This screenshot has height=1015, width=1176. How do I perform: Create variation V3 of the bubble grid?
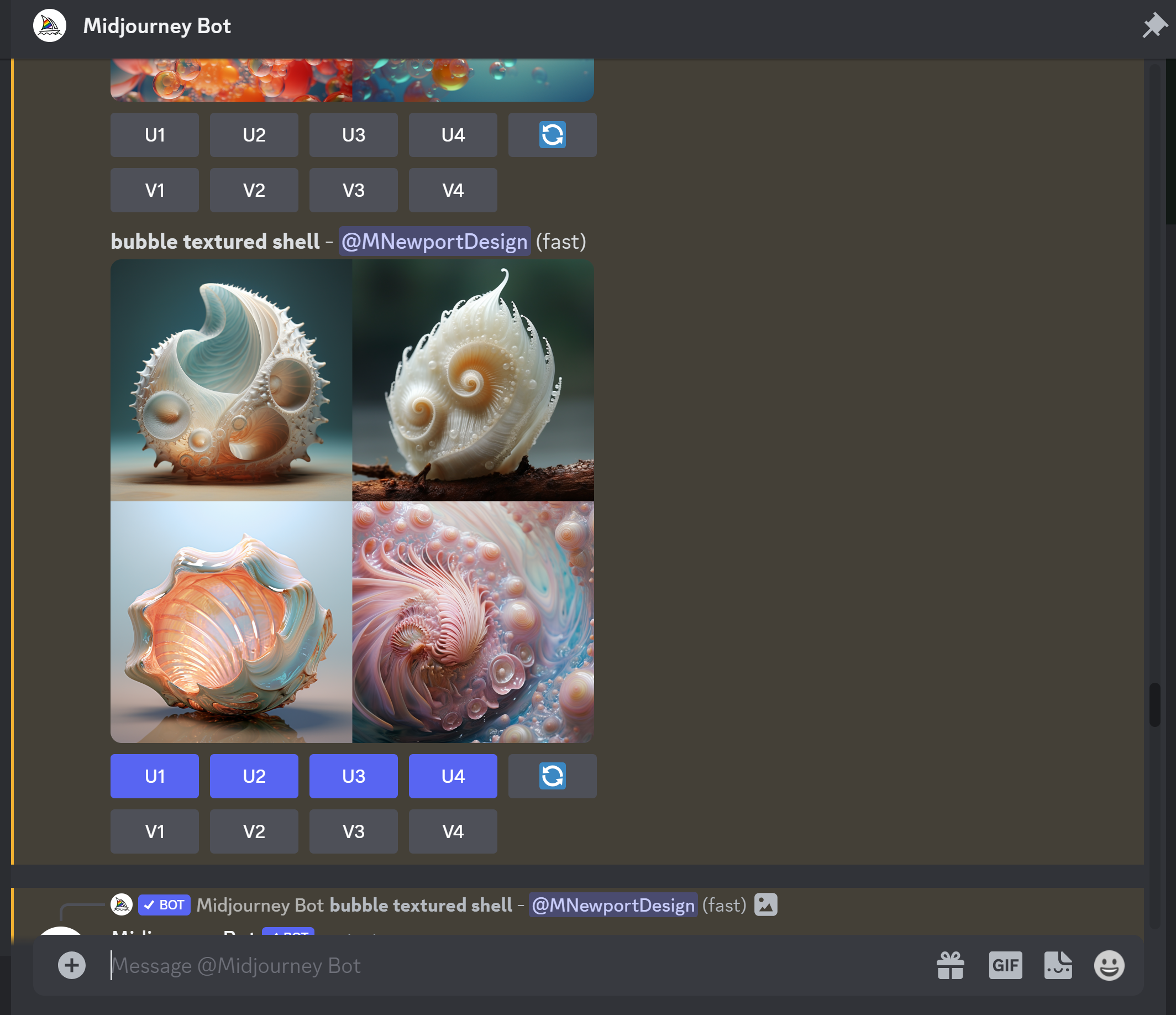click(x=353, y=190)
